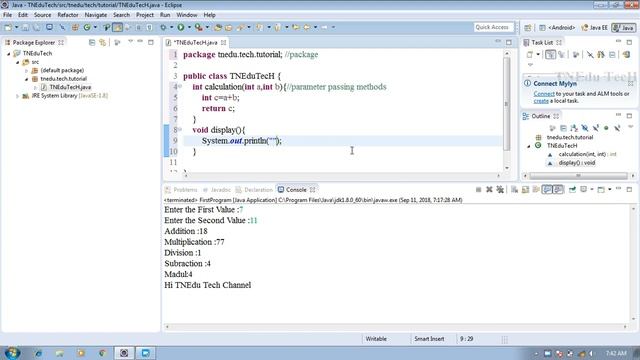Click the Pin Console icon

(x=572, y=190)
